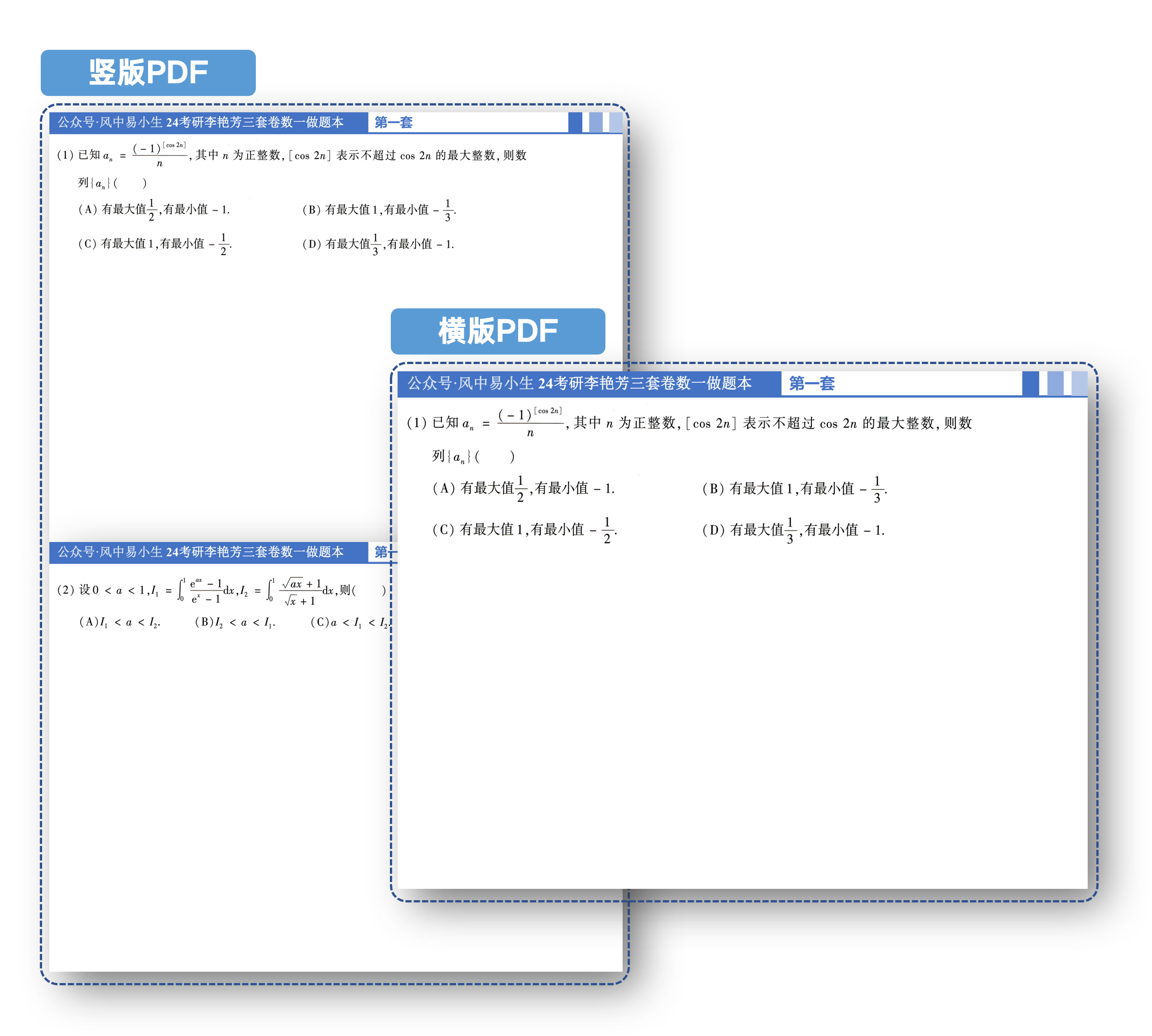Select 第一套 tab on the horizontal page header
The width and height of the screenshot is (1152, 1036).
(x=811, y=384)
